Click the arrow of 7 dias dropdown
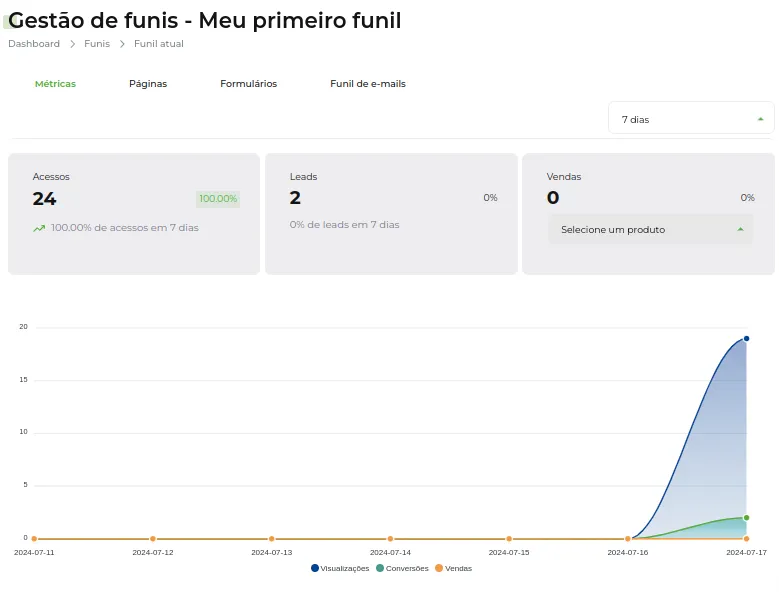The width and height of the screenshot is (779, 597). (760, 119)
